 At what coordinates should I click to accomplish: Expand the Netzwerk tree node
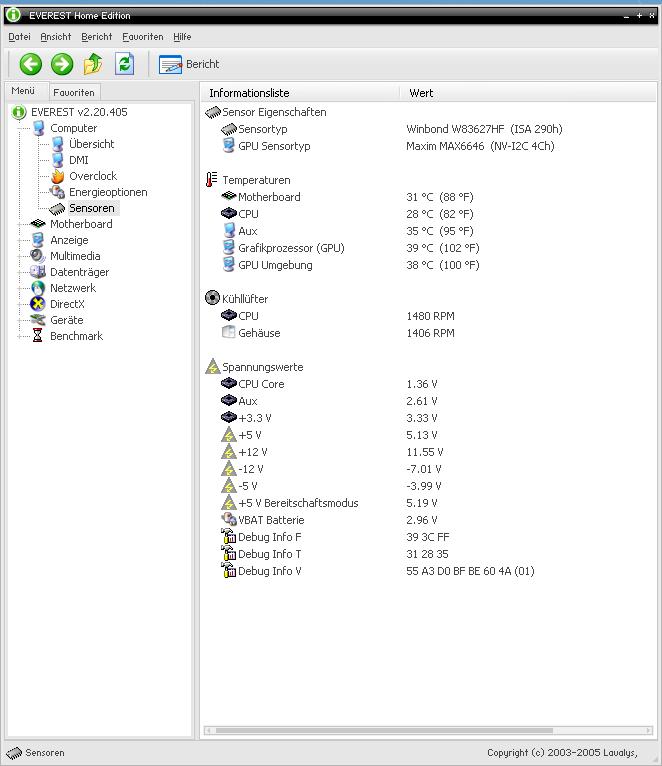[20, 288]
